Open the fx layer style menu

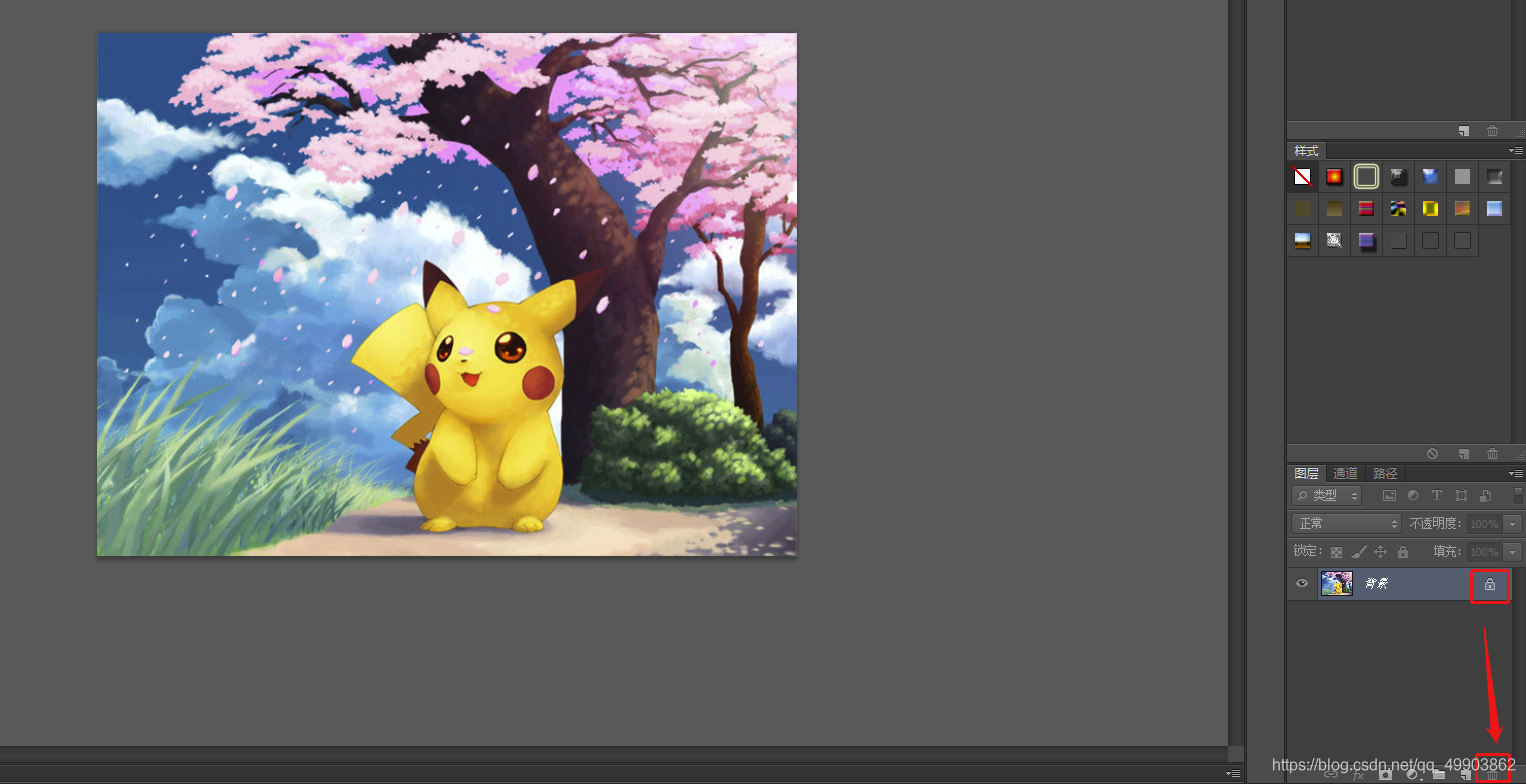1358,774
